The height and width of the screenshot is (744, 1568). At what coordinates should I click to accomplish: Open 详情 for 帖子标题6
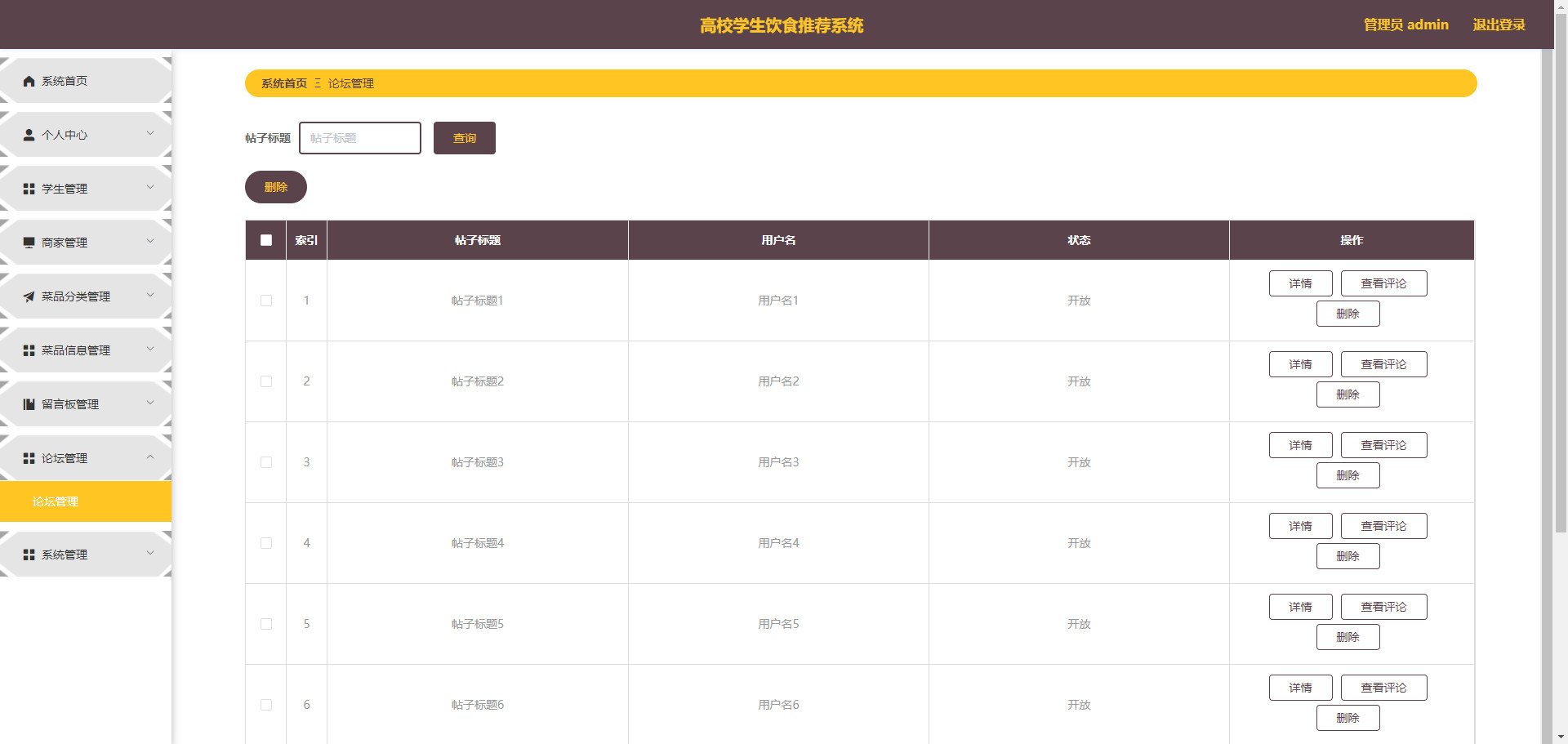1301,688
